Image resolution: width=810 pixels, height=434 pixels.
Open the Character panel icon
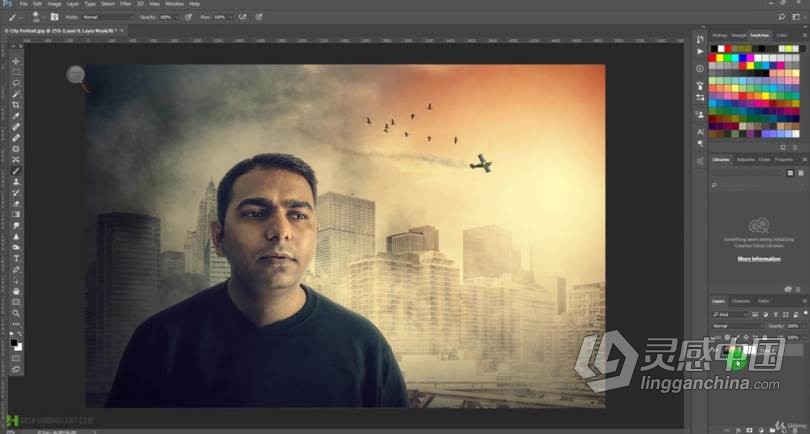pyautogui.click(x=700, y=132)
